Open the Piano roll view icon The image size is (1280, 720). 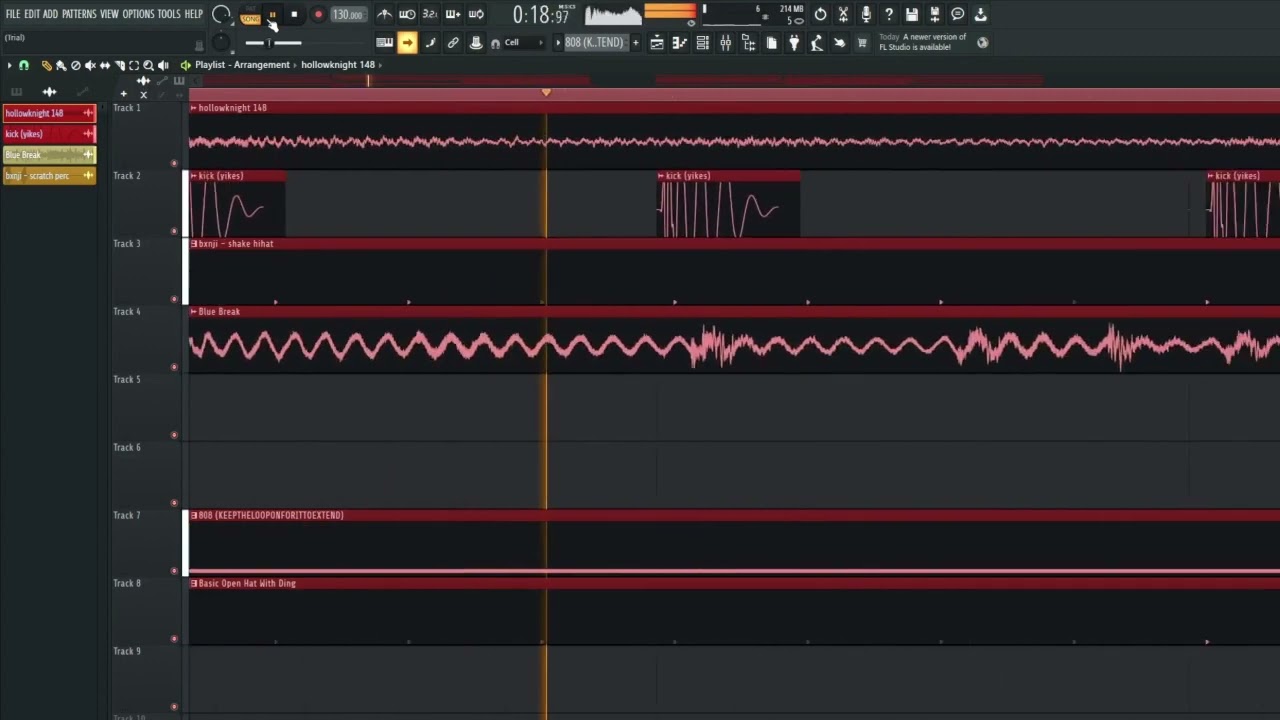[x=680, y=43]
